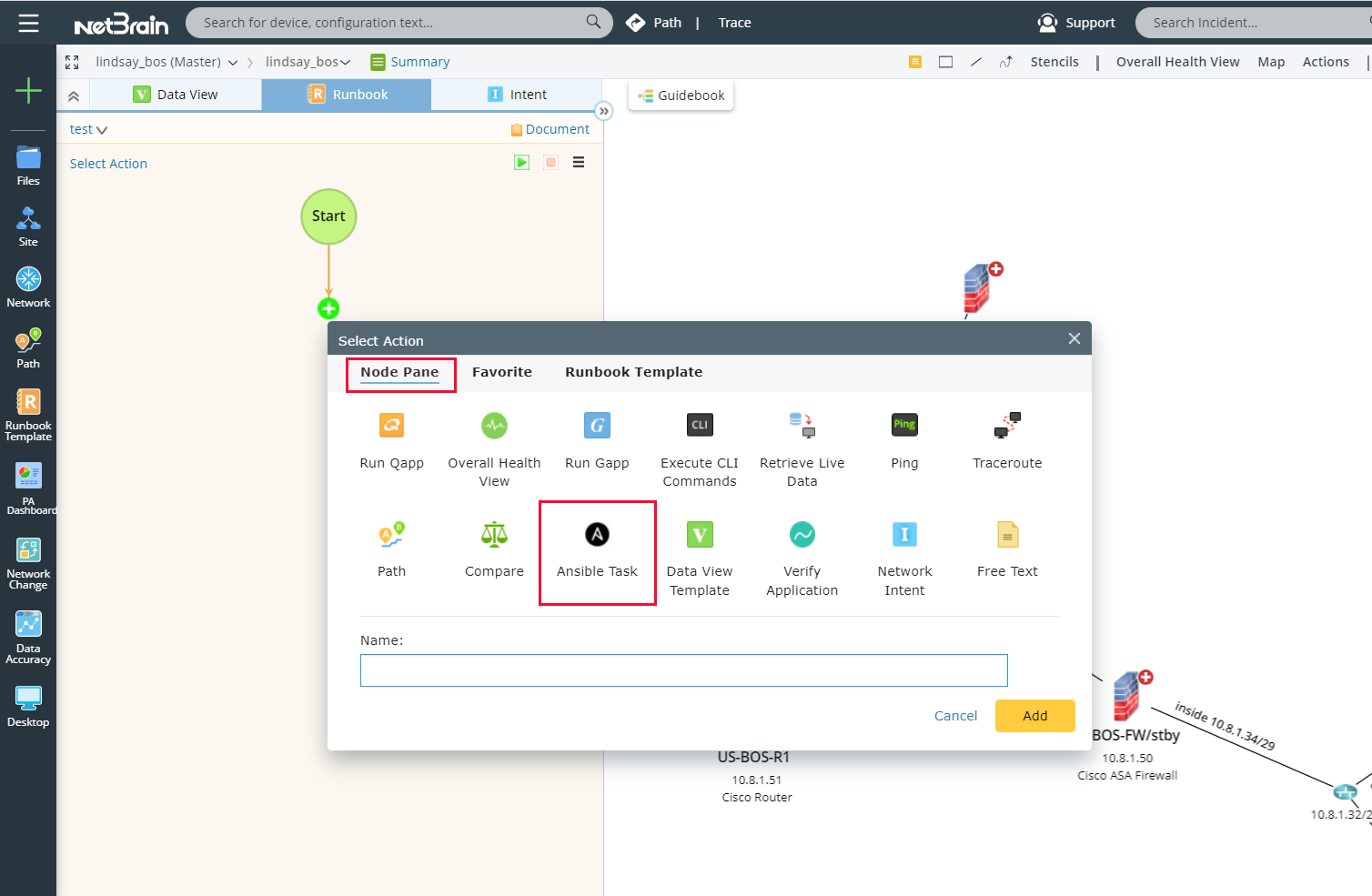
Task: Switch to the Favorite tab
Action: coord(501,371)
